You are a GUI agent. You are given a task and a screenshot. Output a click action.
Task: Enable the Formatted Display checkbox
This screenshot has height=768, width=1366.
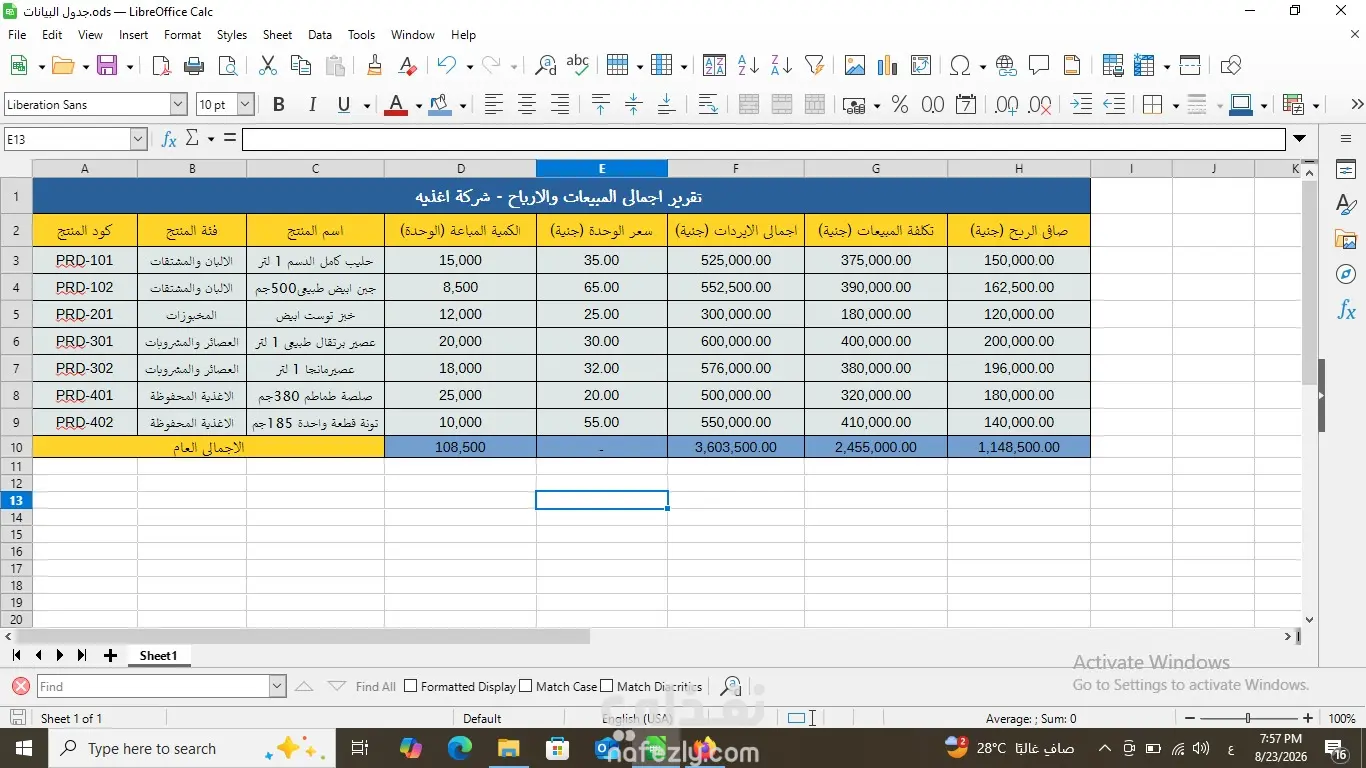point(410,686)
